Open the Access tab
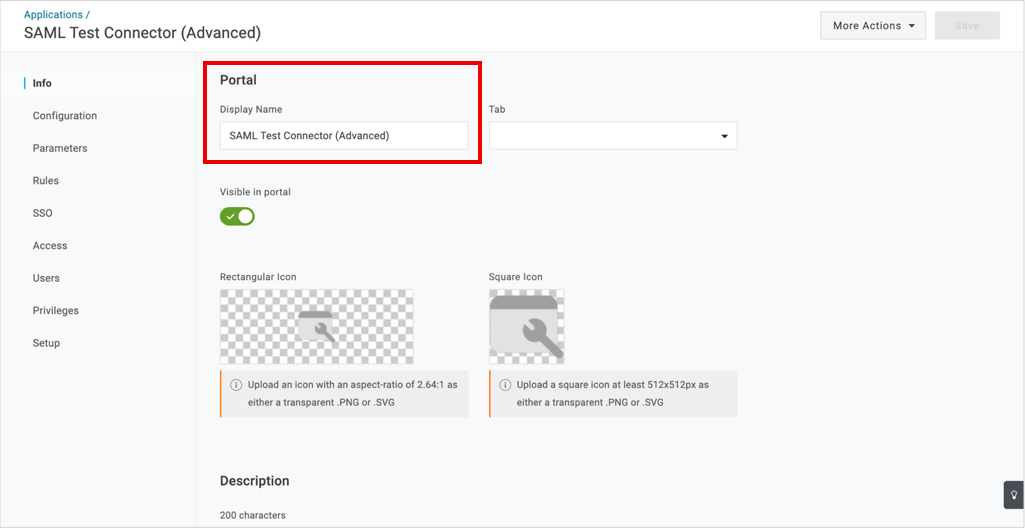This screenshot has width=1025, height=528. pos(50,246)
